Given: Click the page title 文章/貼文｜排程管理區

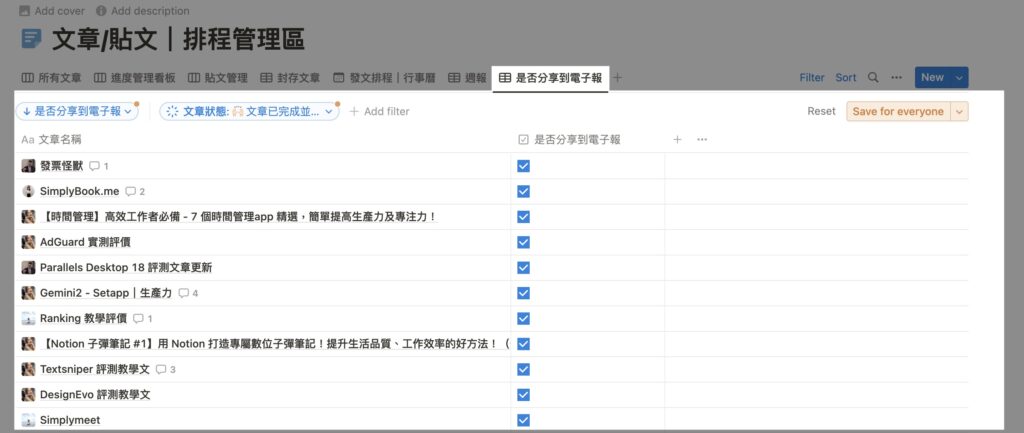Looking at the screenshot, I should [x=178, y=39].
